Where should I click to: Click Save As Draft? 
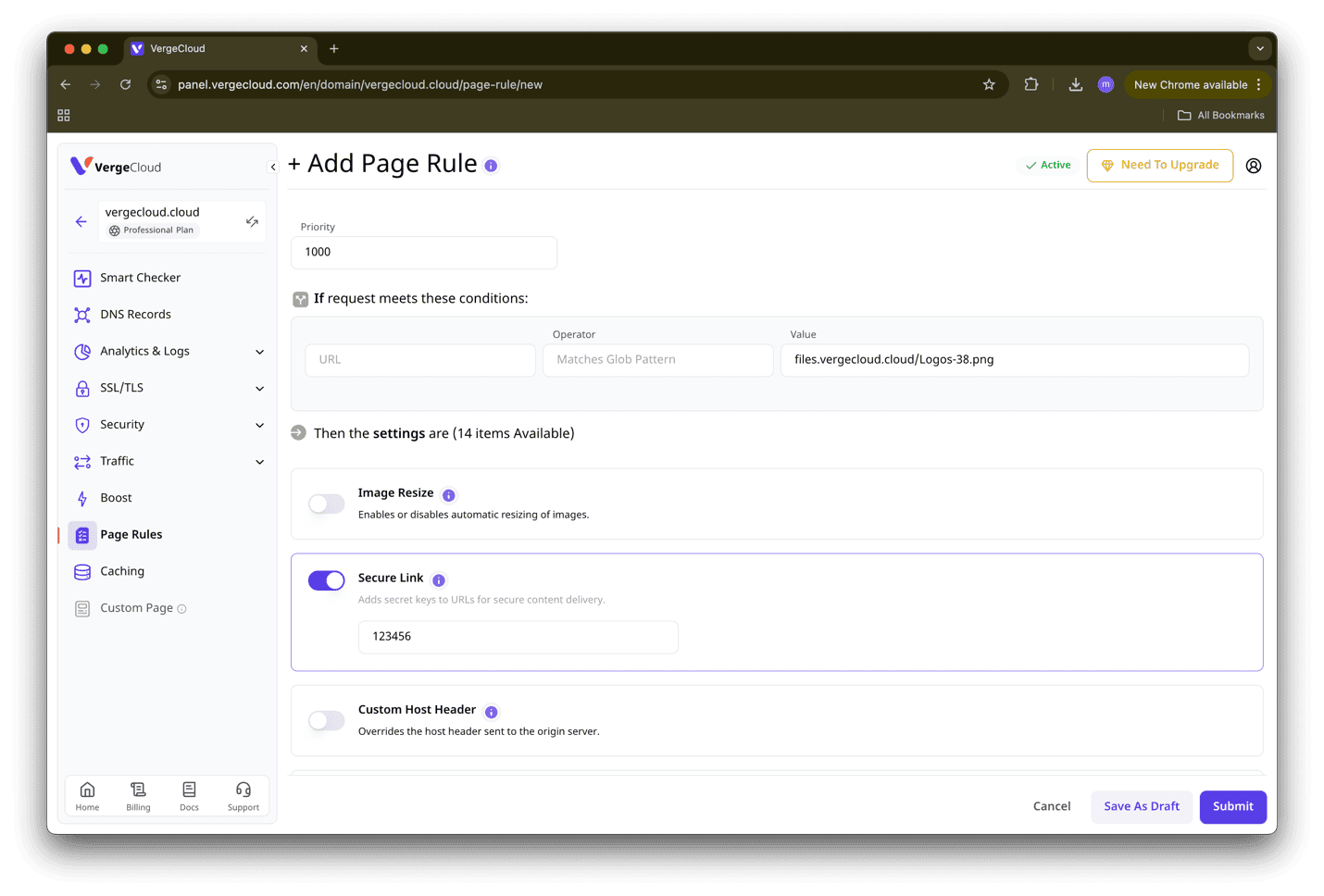coord(1142,806)
